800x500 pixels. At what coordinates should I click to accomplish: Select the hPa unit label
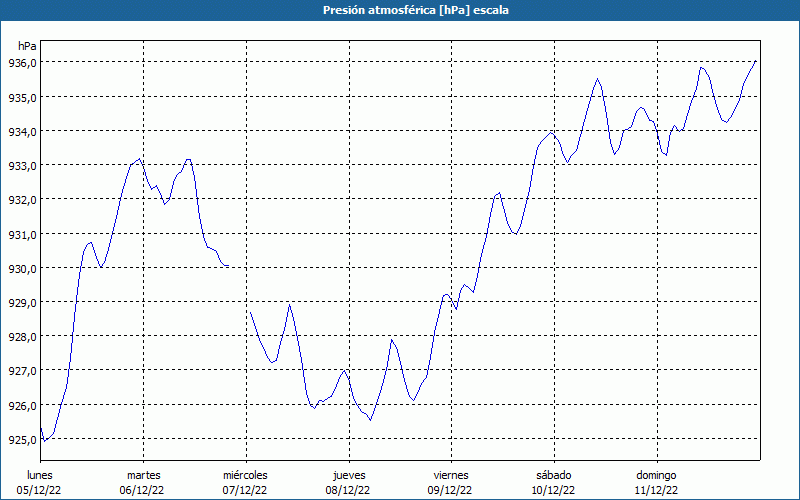pyautogui.click(x=27, y=46)
